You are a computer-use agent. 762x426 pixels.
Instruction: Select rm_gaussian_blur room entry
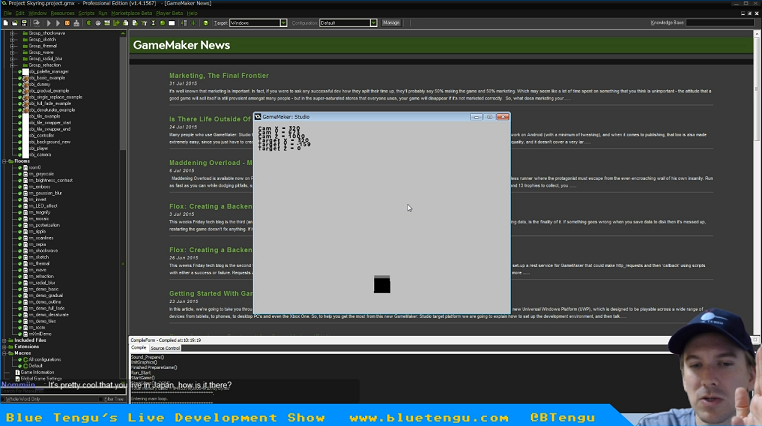click(x=45, y=193)
